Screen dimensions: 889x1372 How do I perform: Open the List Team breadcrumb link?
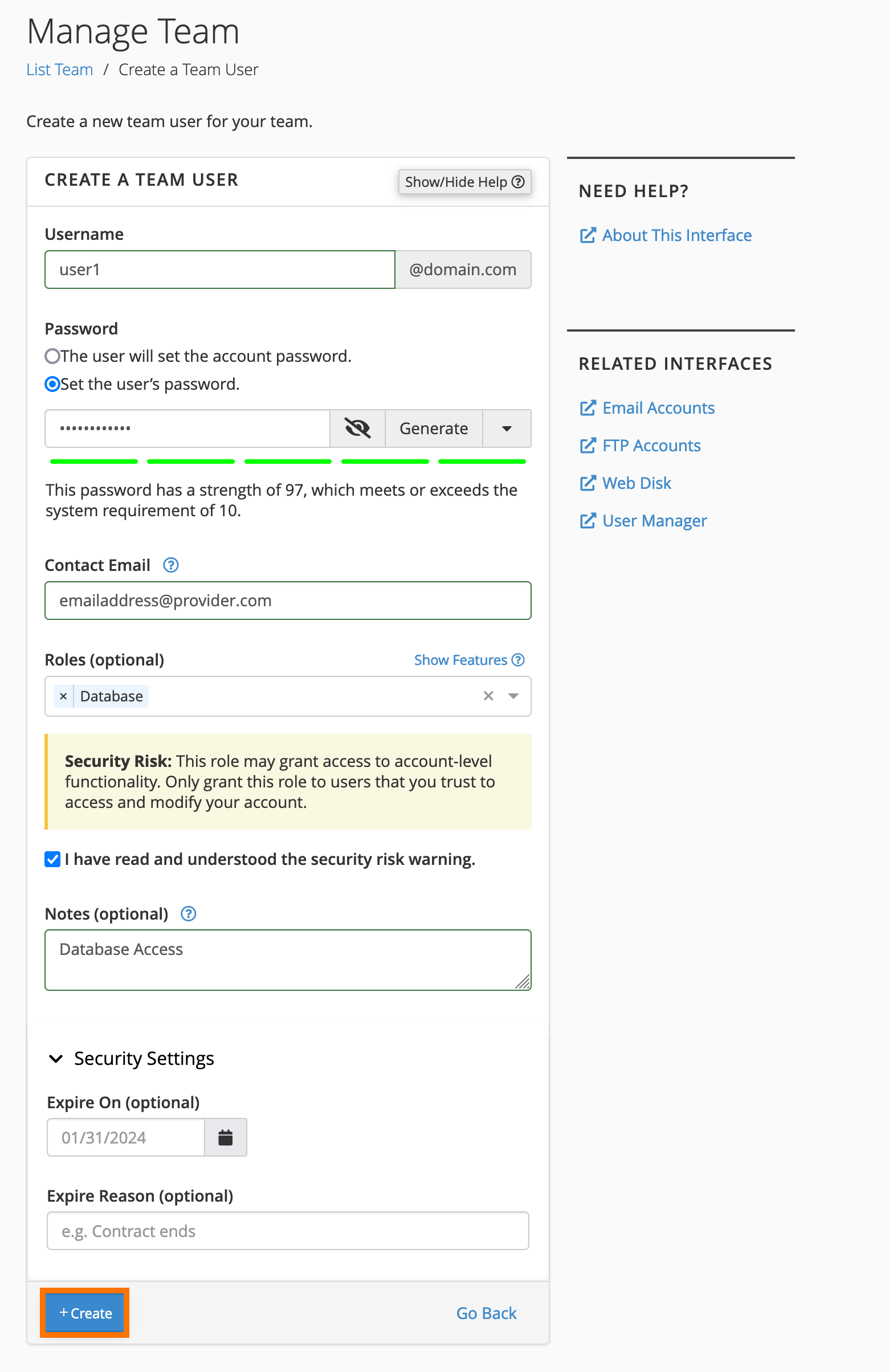pyautogui.click(x=60, y=70)
